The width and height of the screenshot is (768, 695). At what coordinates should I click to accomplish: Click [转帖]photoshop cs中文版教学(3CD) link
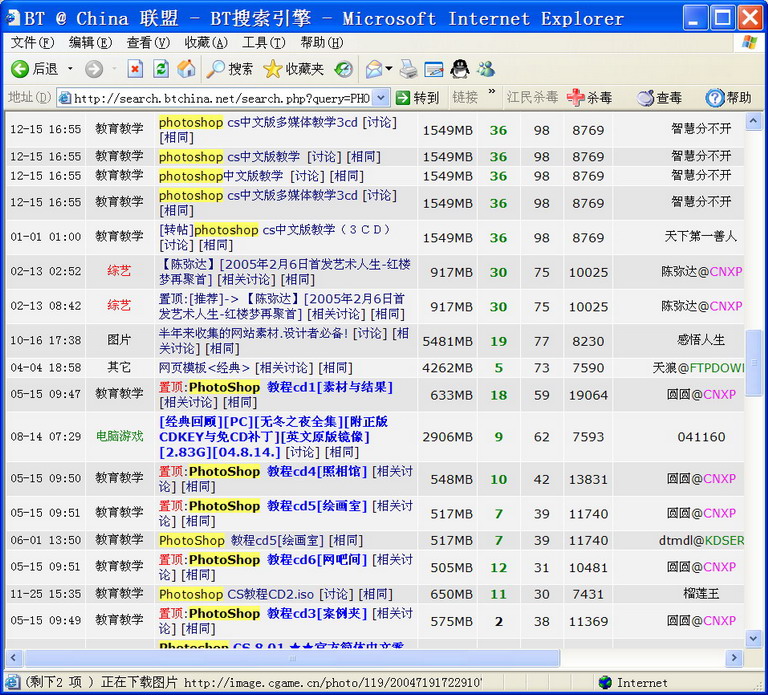(274, 230)
